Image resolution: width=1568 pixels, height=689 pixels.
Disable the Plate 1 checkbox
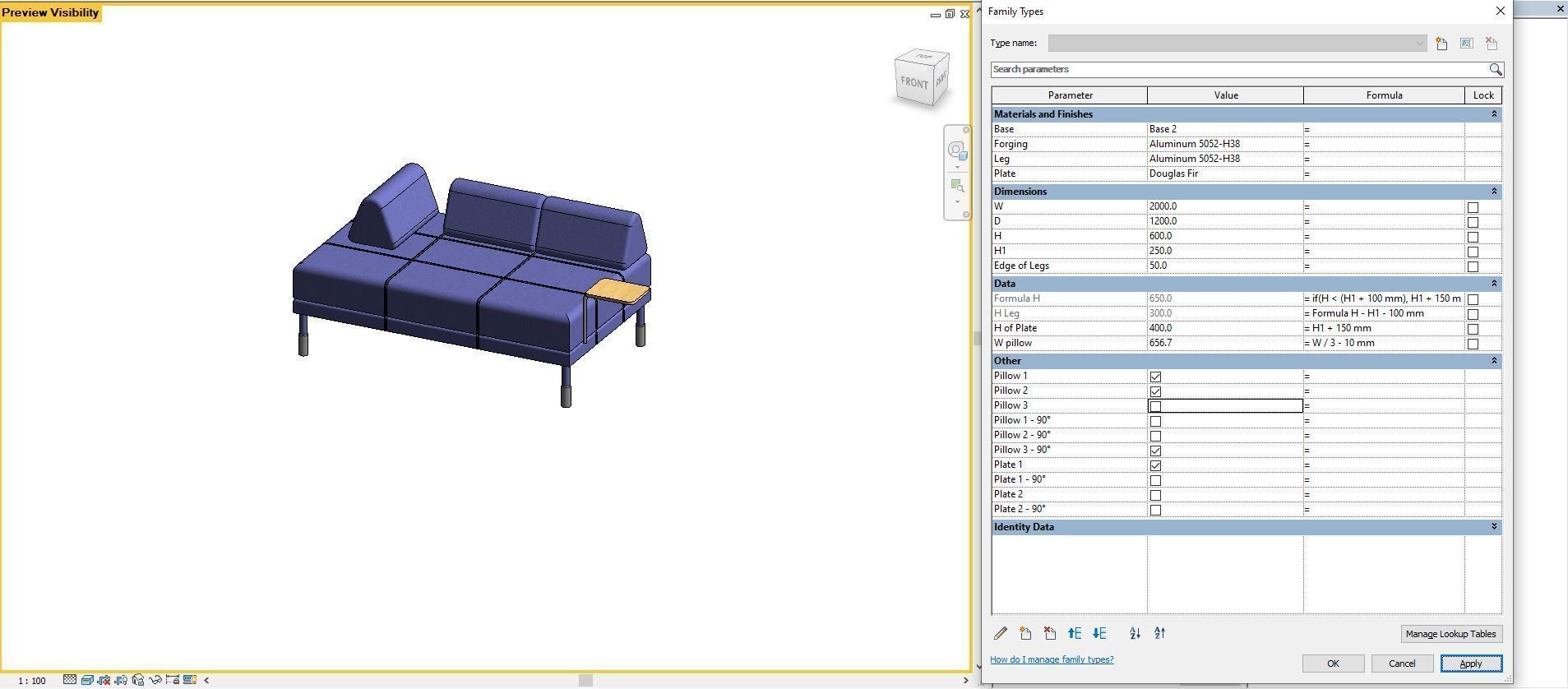1155,465
